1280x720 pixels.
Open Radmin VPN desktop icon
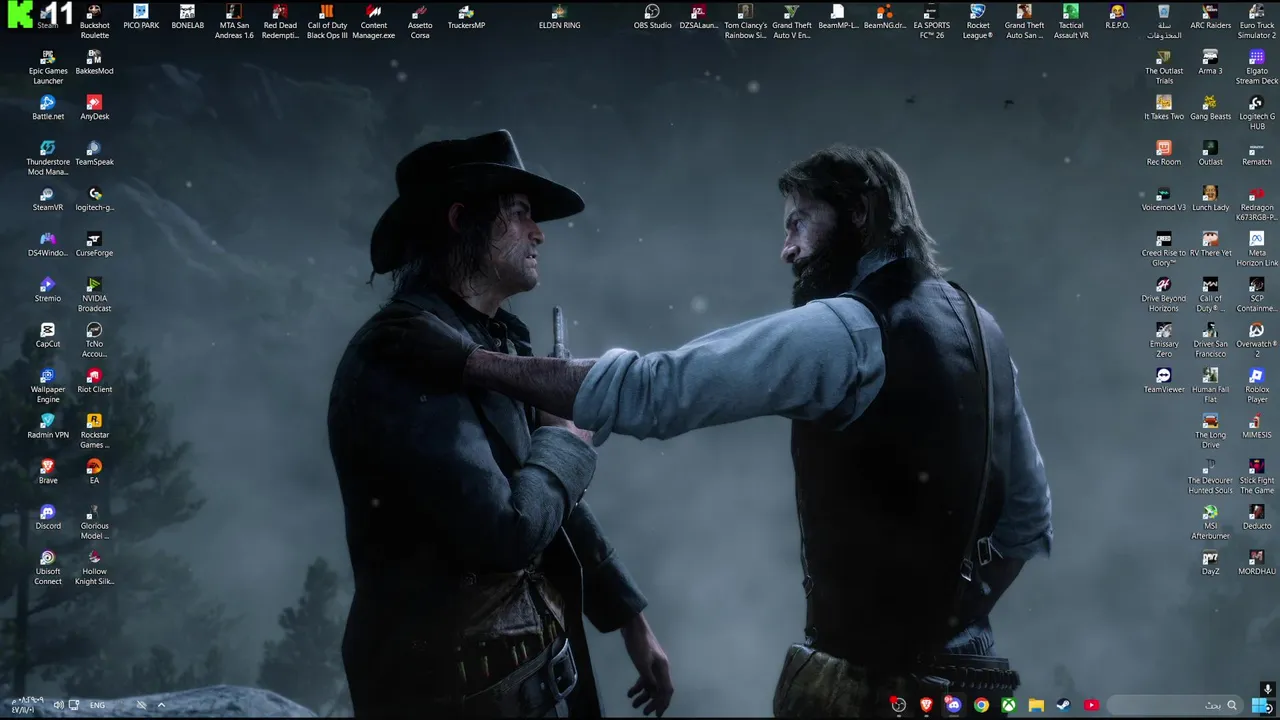pos(47,426)
